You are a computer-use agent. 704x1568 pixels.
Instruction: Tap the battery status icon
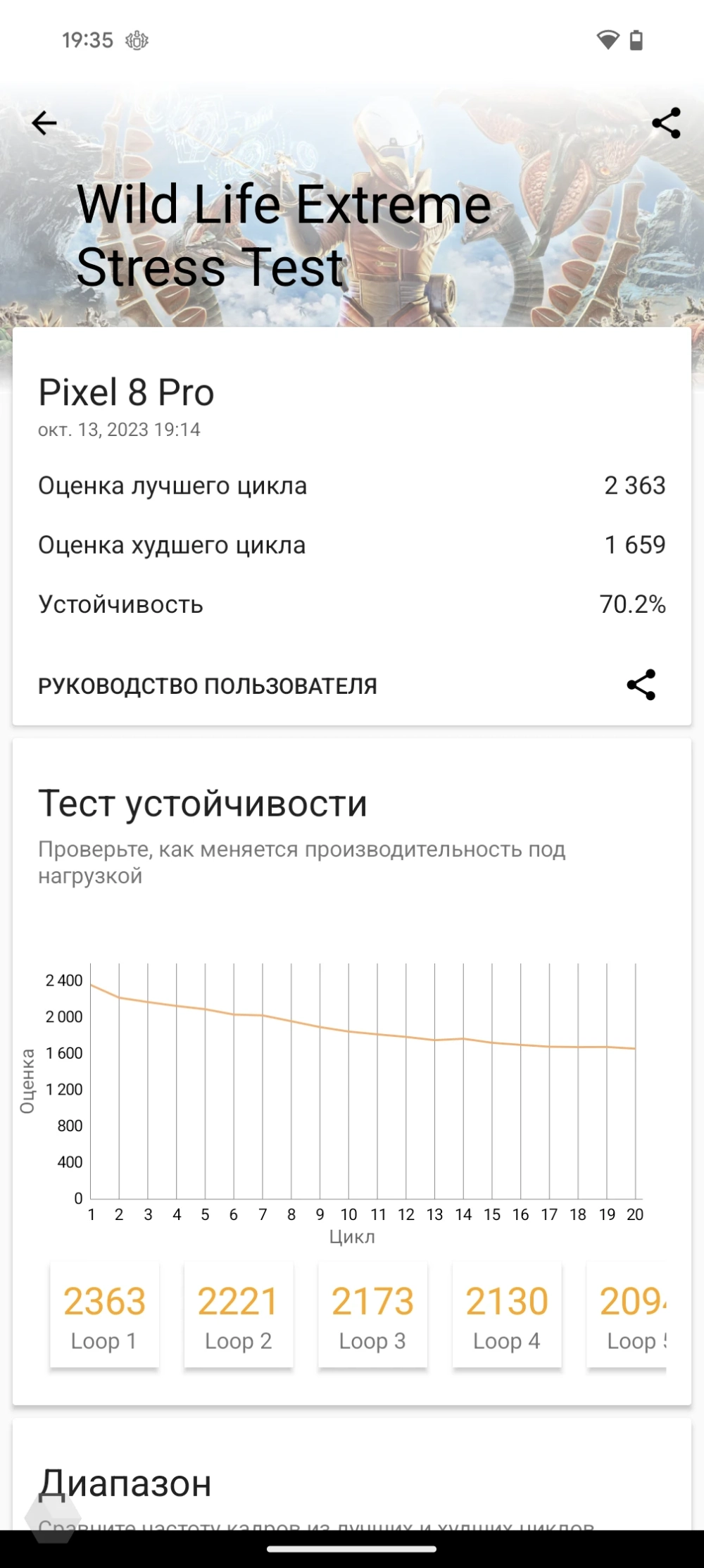pyautogui.click(x=636, y=40)
